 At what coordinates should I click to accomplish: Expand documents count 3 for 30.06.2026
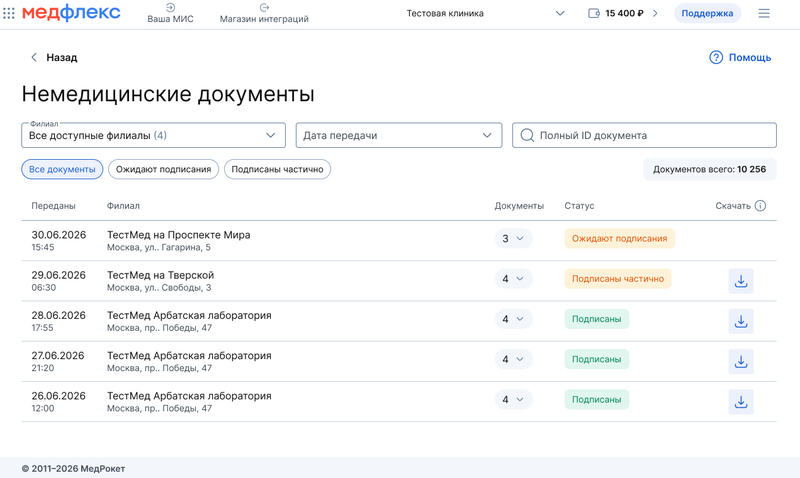[513, 238]
